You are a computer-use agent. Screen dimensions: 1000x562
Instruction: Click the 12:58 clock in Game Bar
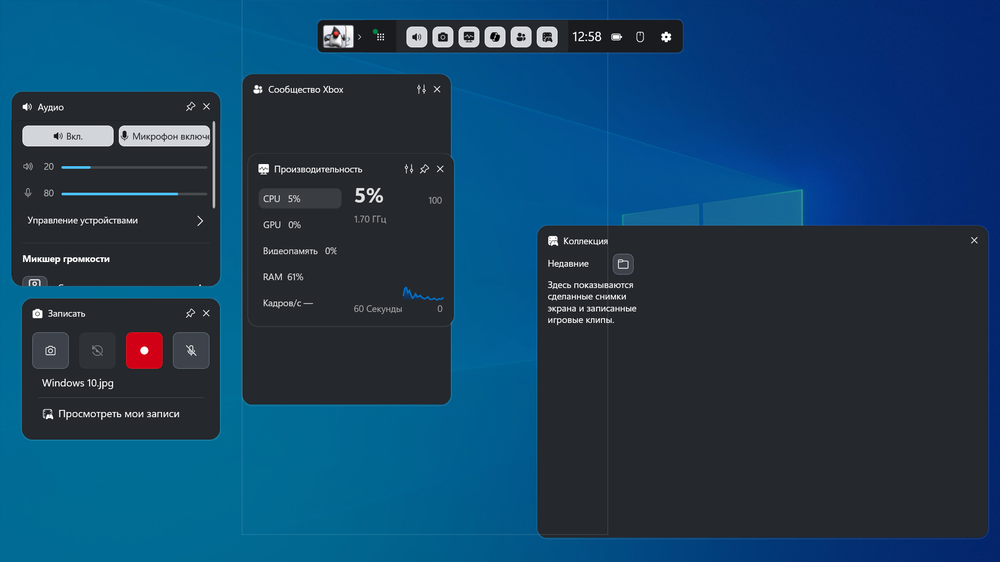click(587, 37)
